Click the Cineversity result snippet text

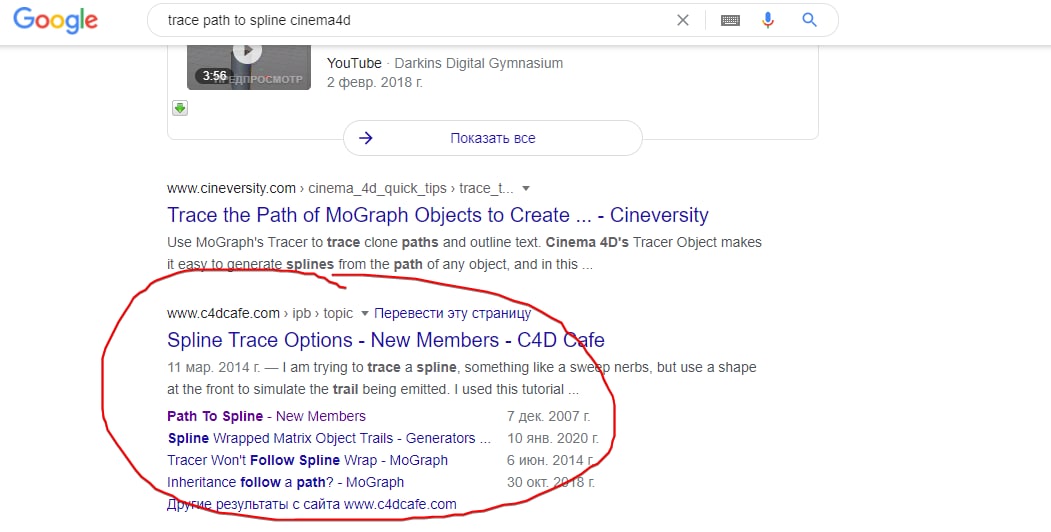click(464, 253)
